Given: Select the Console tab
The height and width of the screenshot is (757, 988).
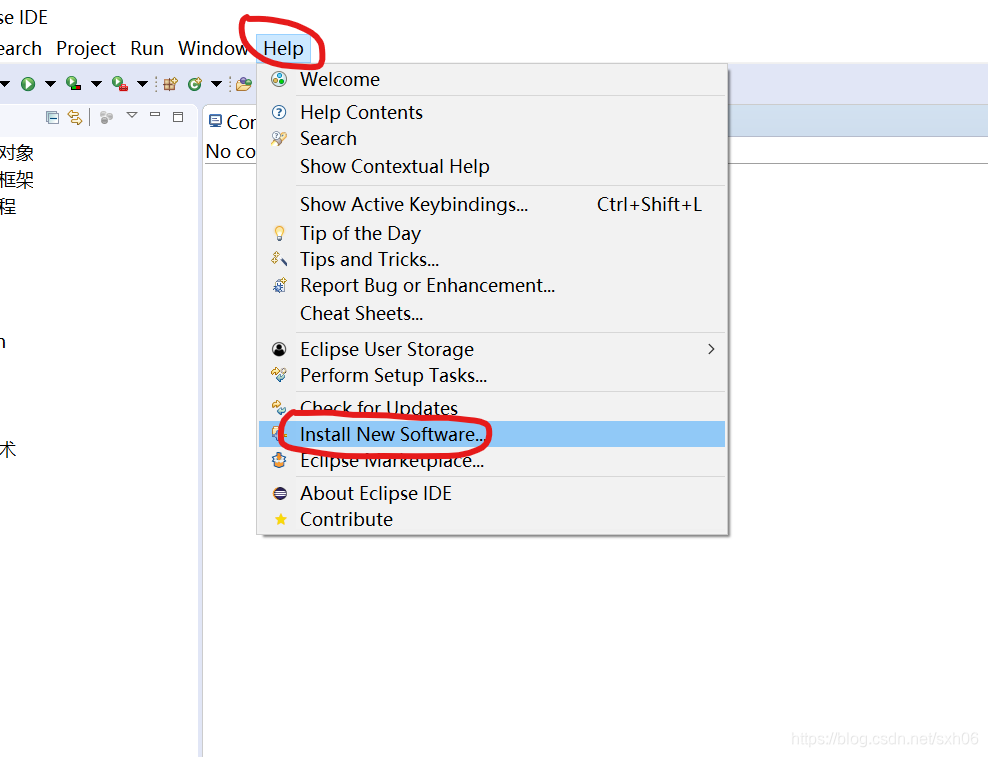Looking at the screenshot, I should (x=232, y=122).
